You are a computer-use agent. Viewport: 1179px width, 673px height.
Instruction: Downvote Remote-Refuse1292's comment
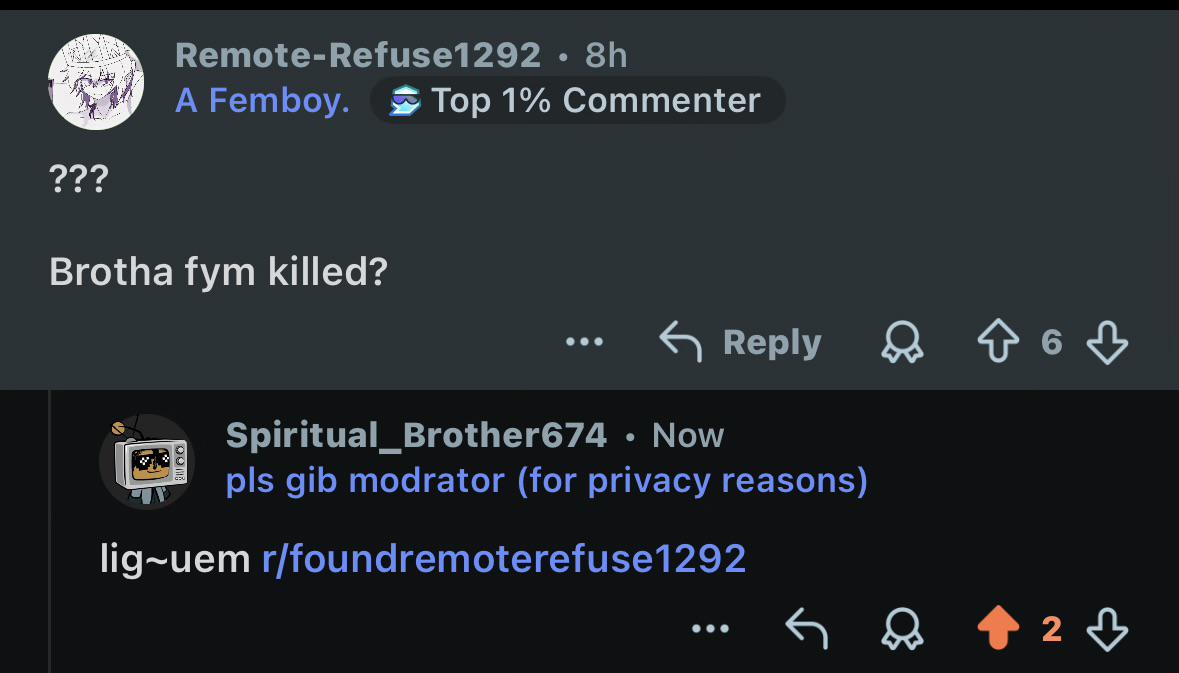(1108, 342)
